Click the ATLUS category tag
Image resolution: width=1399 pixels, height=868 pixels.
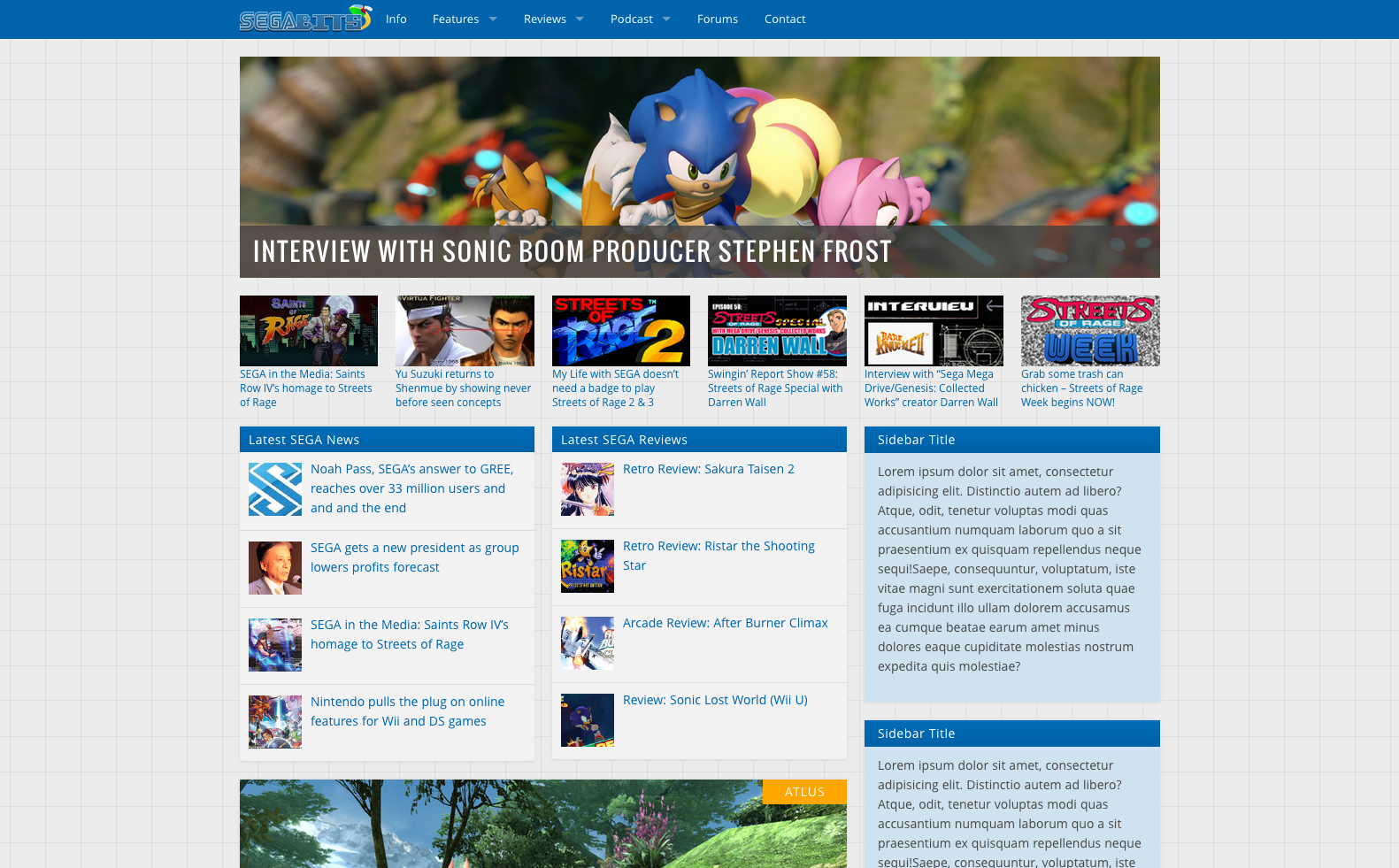[x=804, y=792]
